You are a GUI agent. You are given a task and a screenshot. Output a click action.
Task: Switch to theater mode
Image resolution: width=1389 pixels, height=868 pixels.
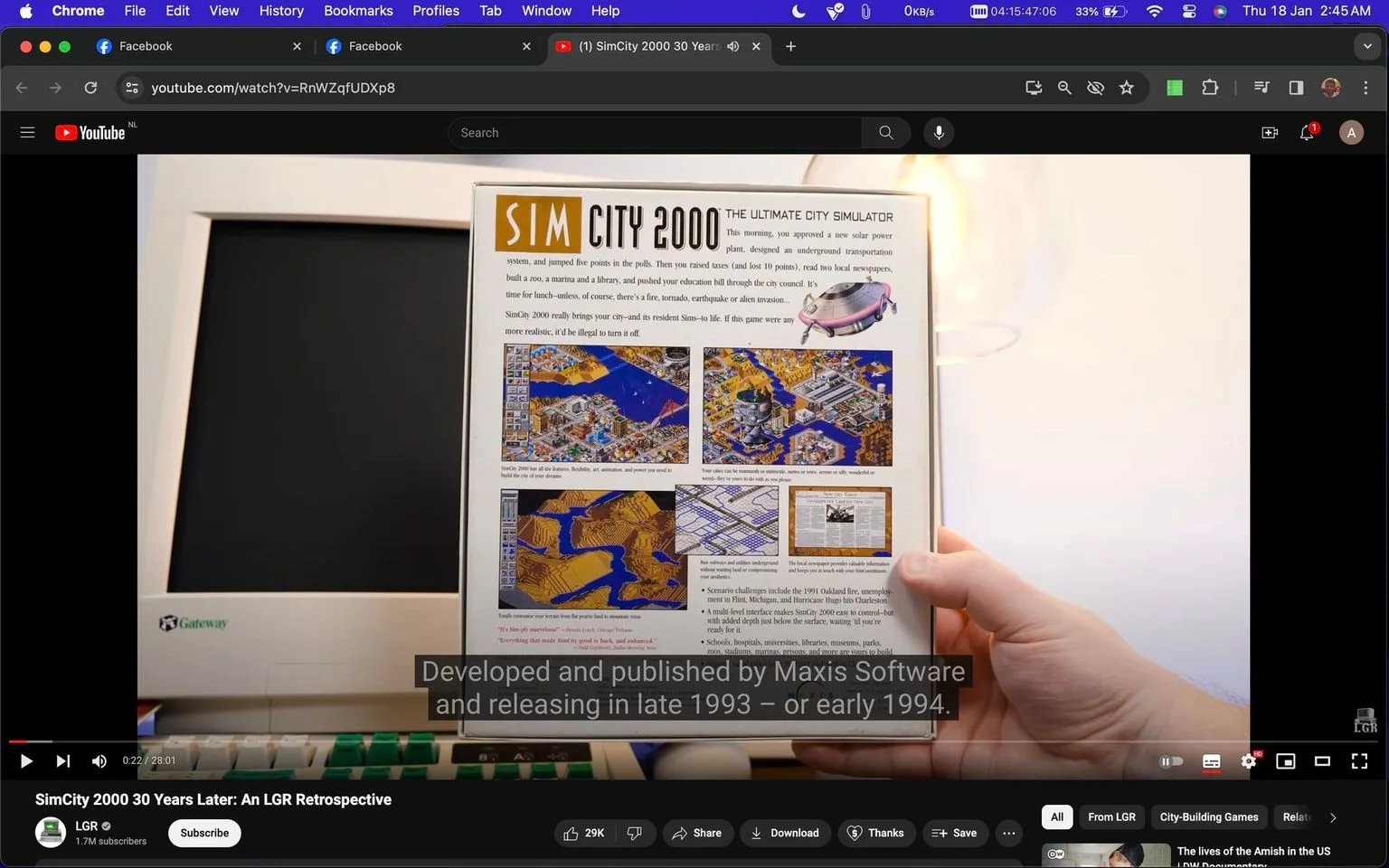pos(1322,761)
